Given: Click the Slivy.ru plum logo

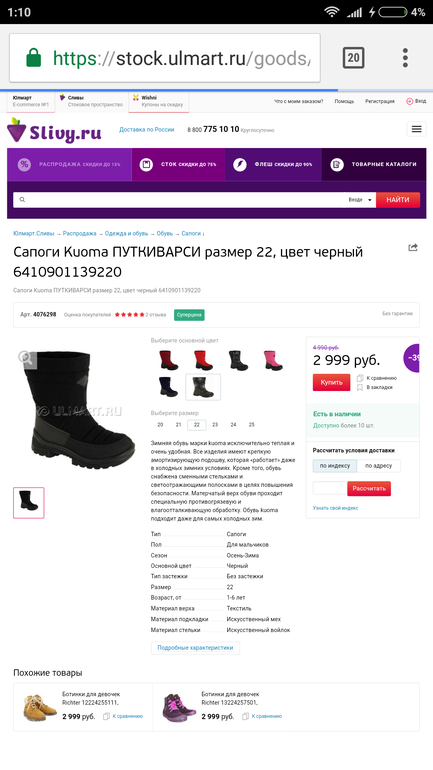Looking at the screenshot, I should [54, 131].
